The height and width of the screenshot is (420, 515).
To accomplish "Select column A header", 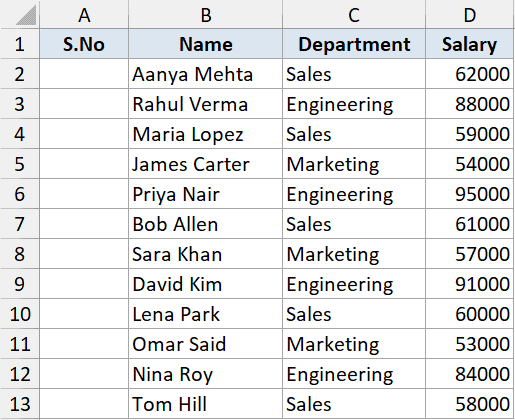I will pyautogui.click(x=84, y=14).
